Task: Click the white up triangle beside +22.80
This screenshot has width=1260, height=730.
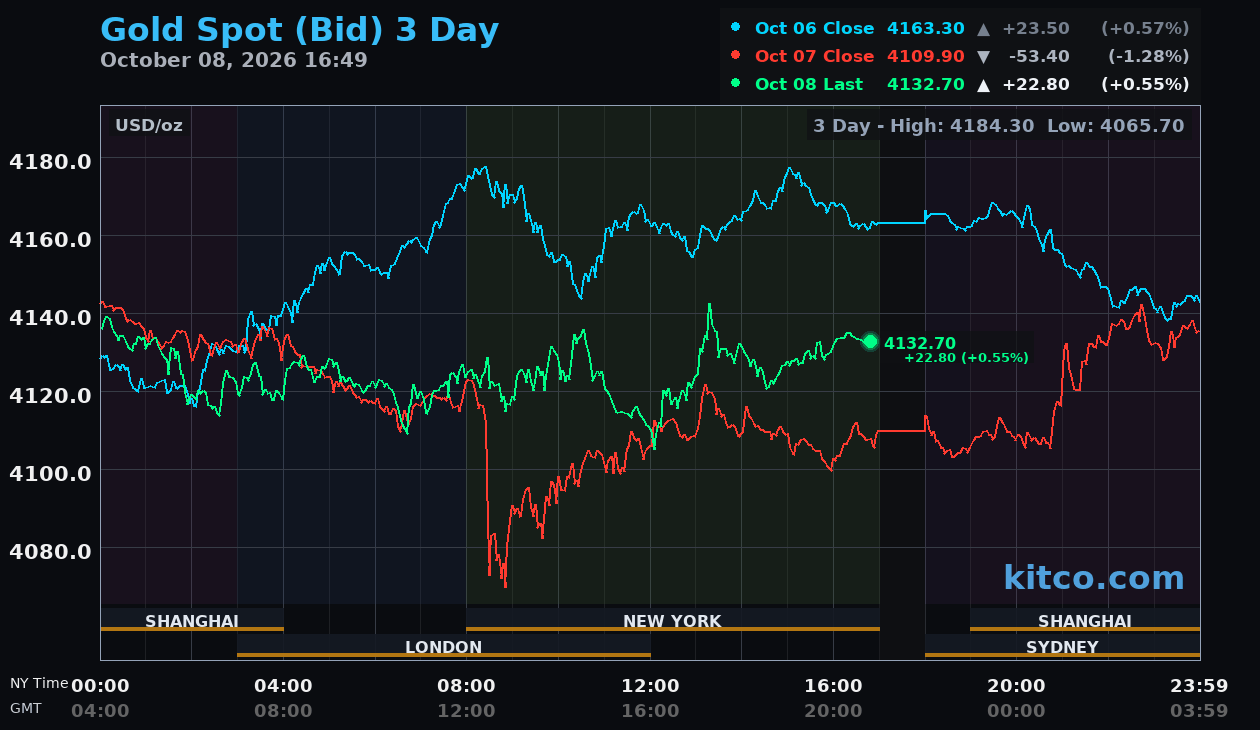Action: 984,85
